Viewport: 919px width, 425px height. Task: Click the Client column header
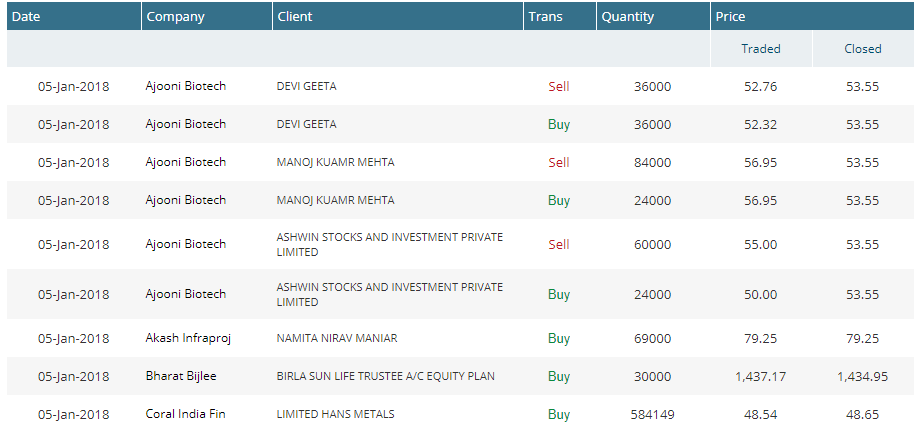point(295,17)
